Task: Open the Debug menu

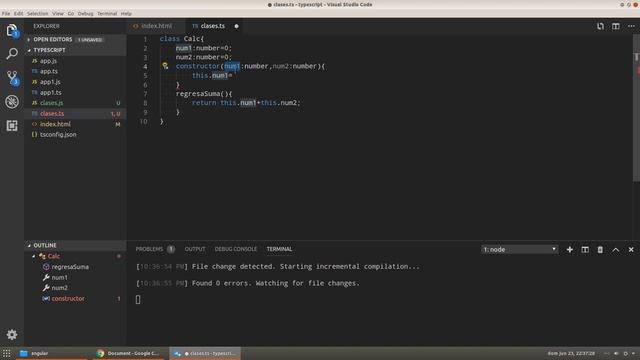Action: pos(85,13)
